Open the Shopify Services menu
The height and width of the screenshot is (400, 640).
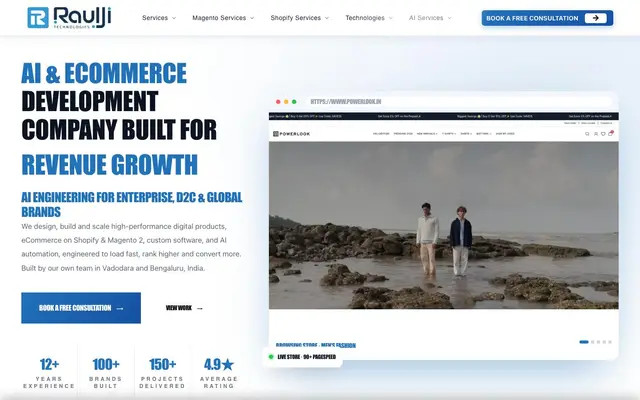(x=299, y=18)
